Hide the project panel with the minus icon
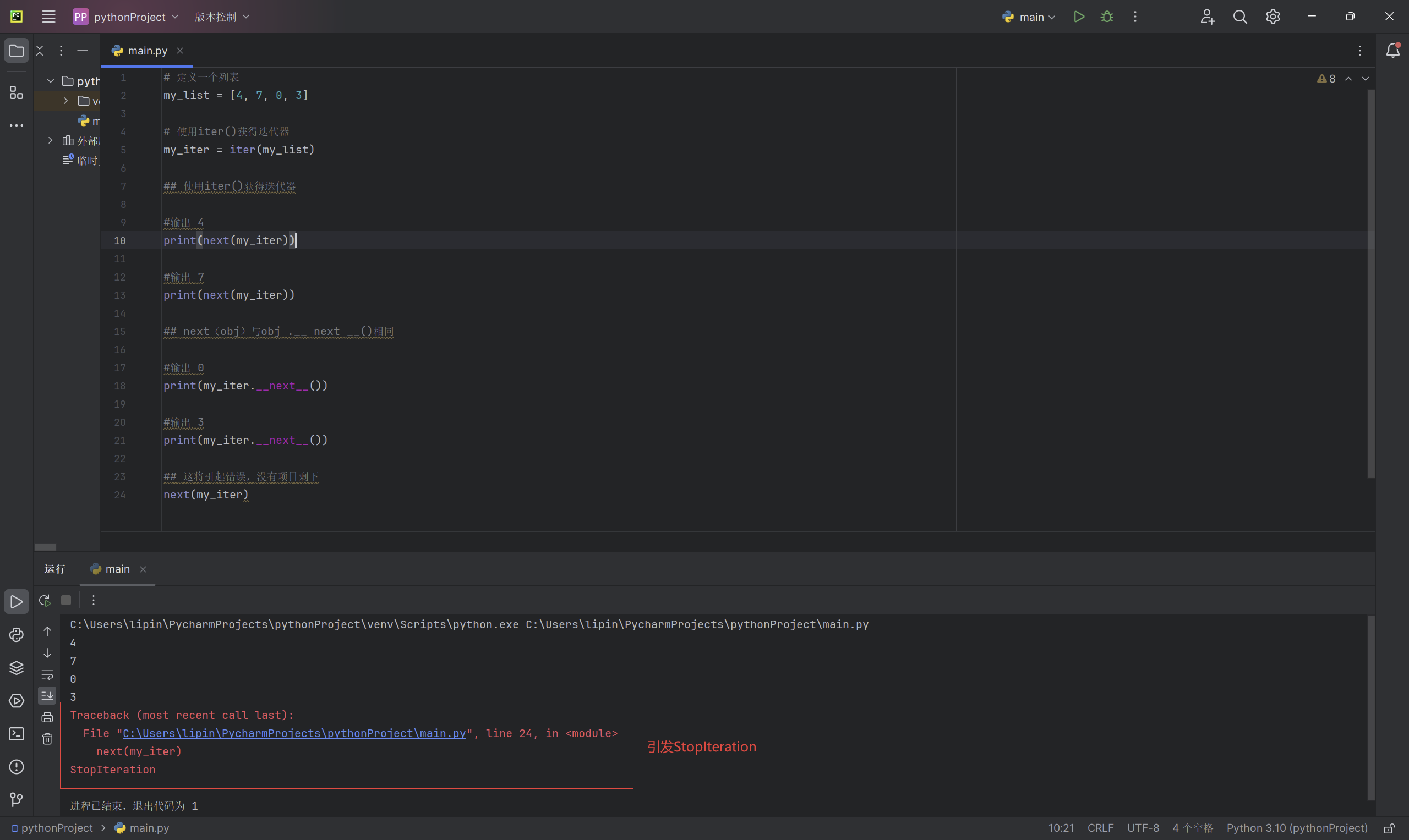 coord(83,51)
